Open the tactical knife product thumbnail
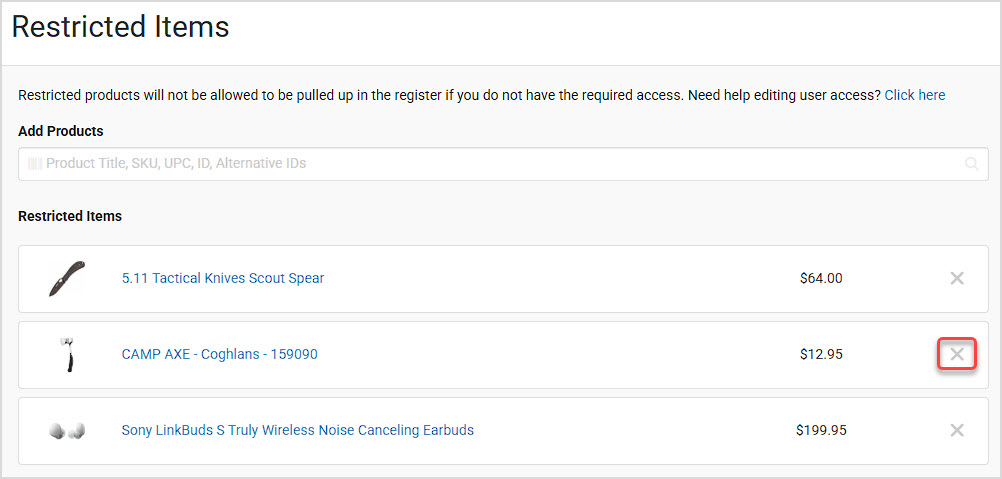Image resolution: width=1002 pixels, height=479 pixels. tap(66, 278)
